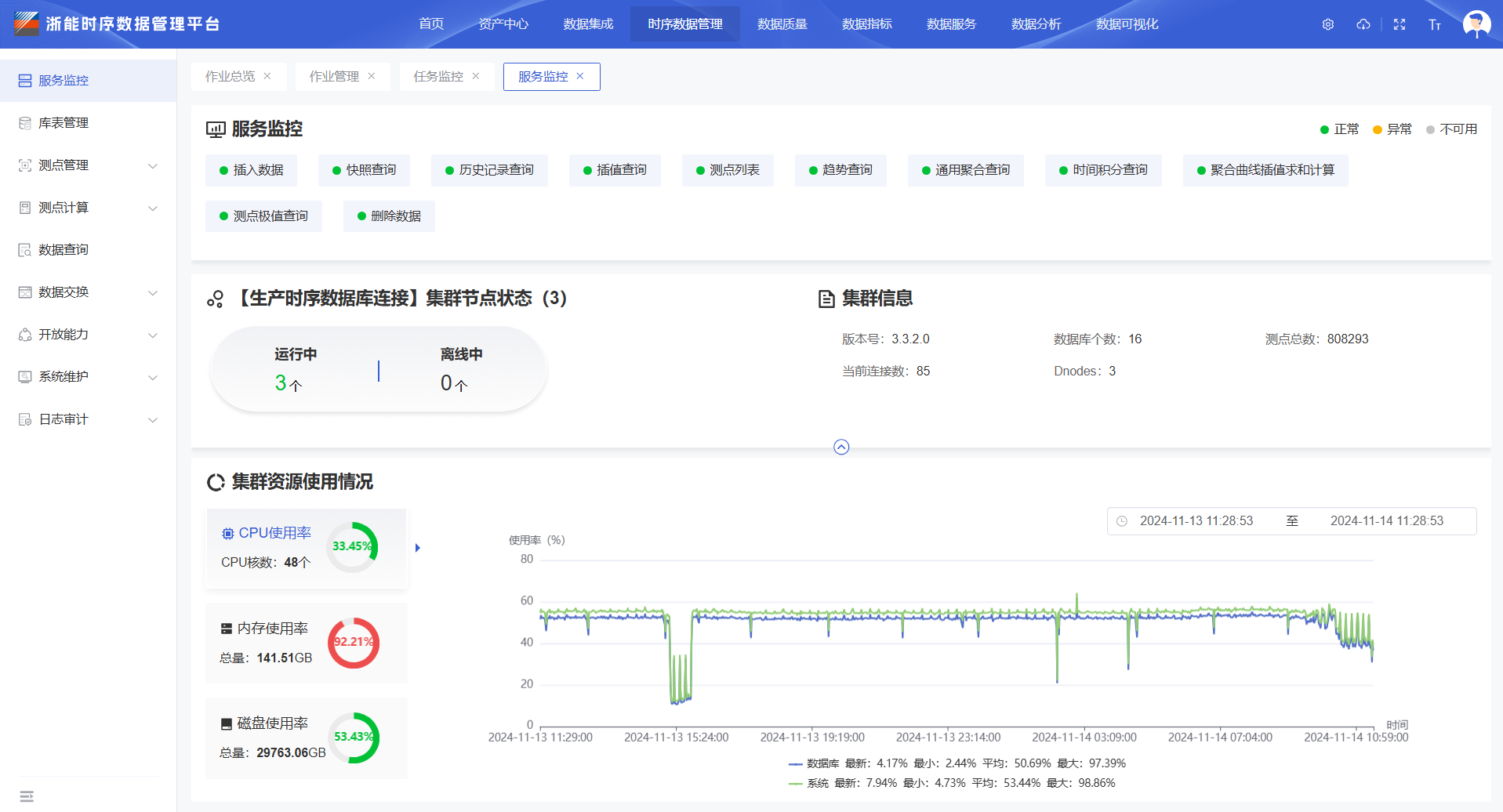Image resolution: width=1503 pixels, height=812 pixels.
Task: Expand the 数据交换 submenu chevron
Action: tap(153, 293)
